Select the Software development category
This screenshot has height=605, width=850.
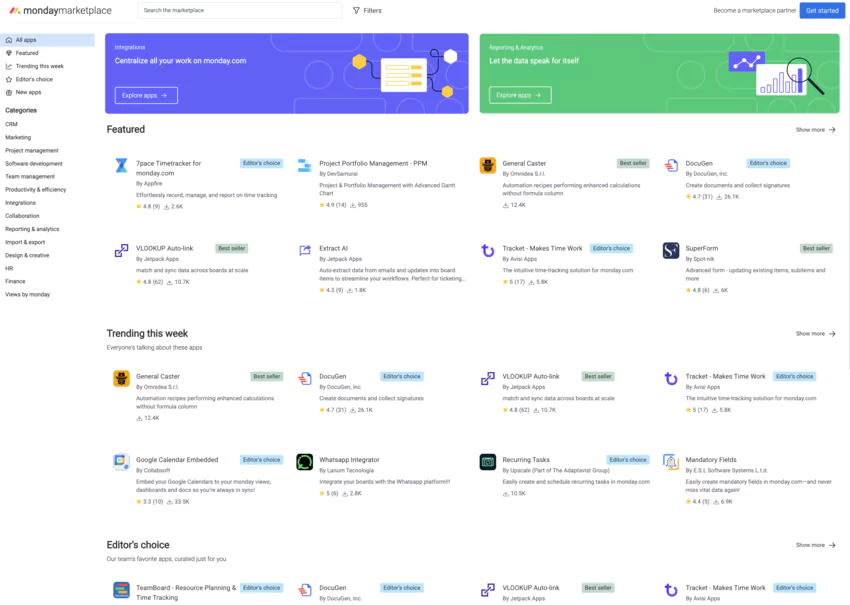tap(34, 163)
